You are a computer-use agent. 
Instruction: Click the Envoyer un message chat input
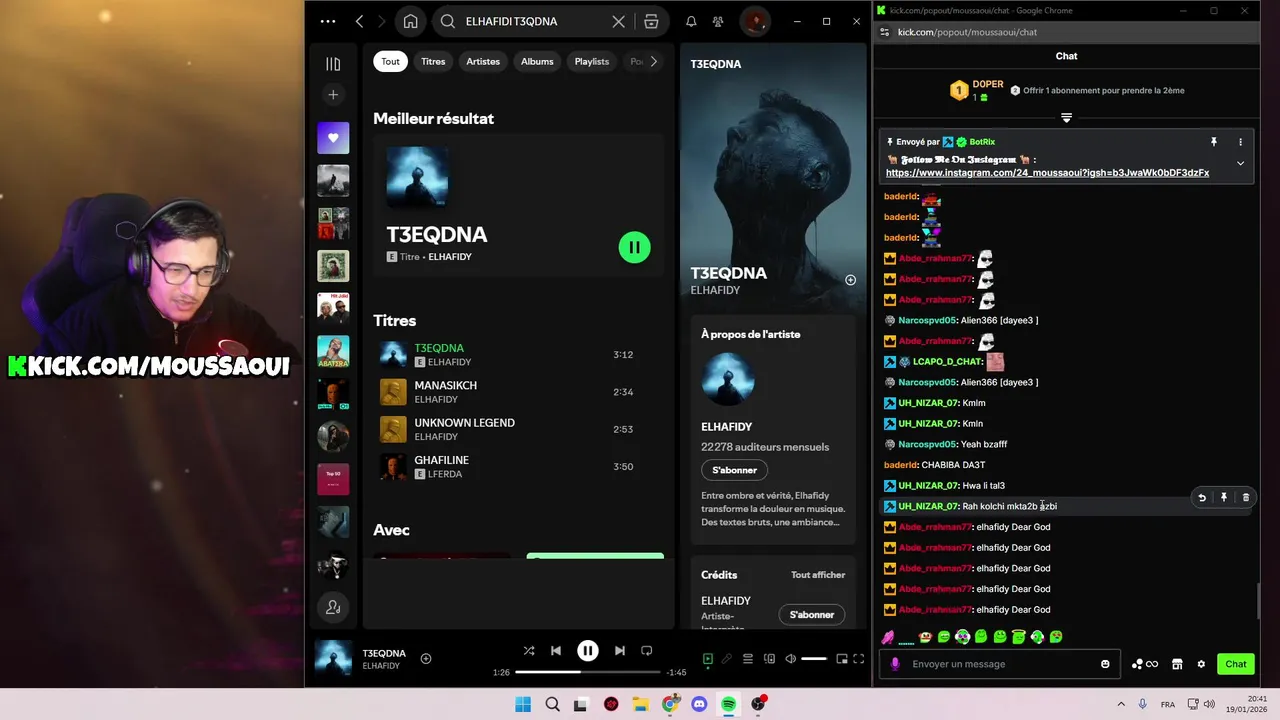pos(1000,664)
